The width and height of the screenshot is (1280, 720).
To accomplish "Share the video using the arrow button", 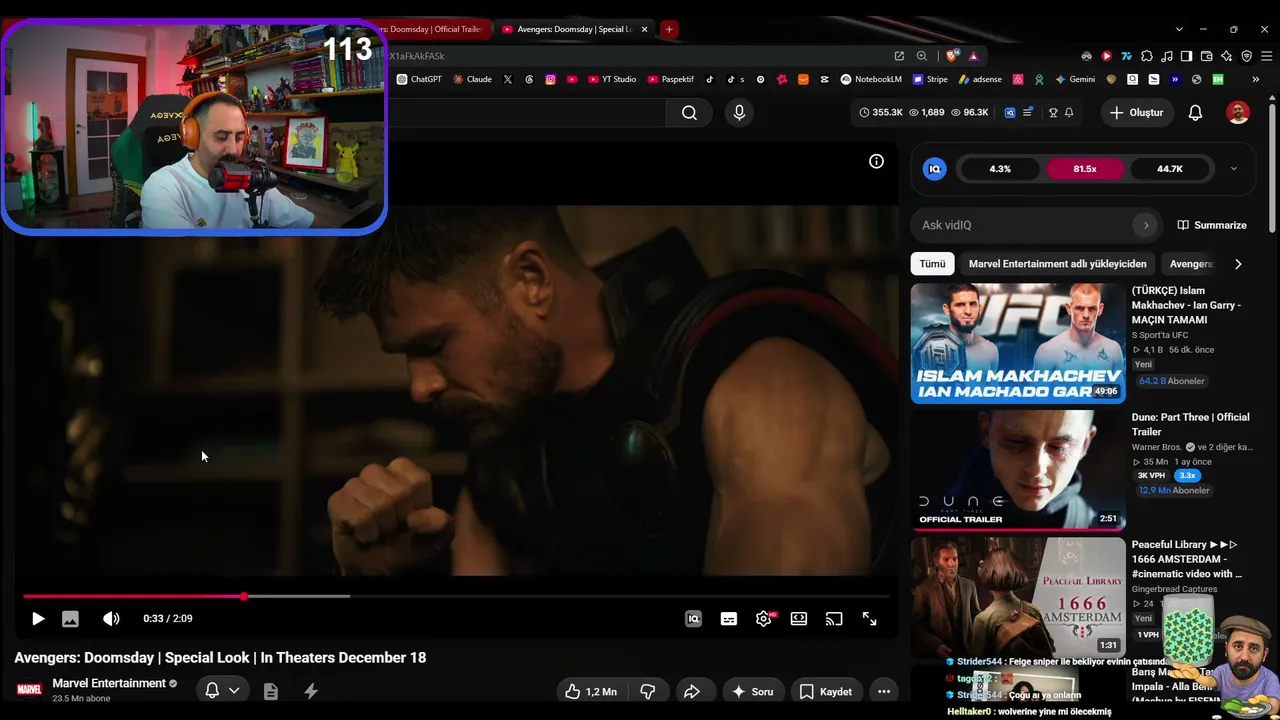I will tap(692, 692).
